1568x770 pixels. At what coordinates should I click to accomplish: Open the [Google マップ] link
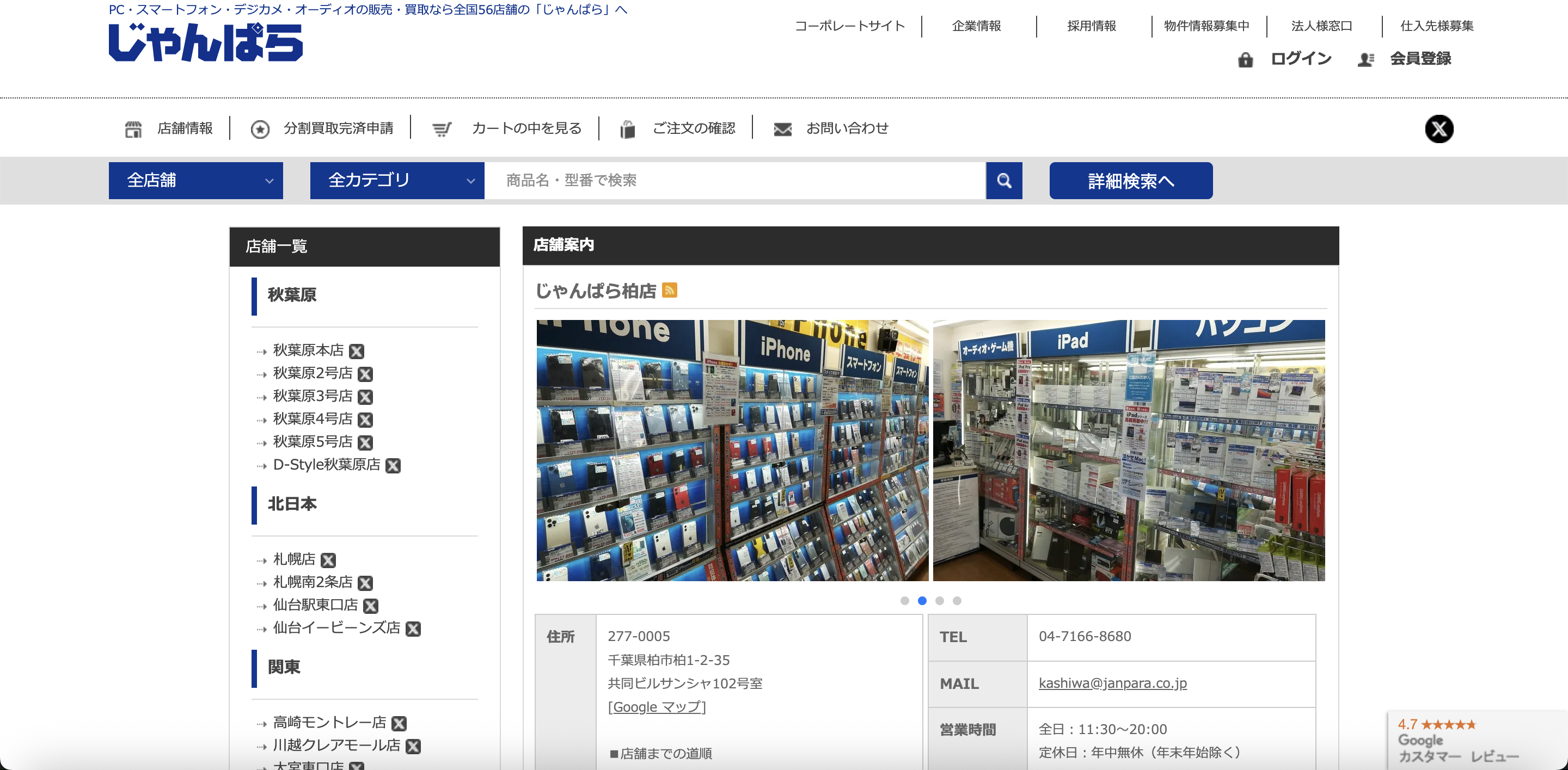(x=657, y=707)
